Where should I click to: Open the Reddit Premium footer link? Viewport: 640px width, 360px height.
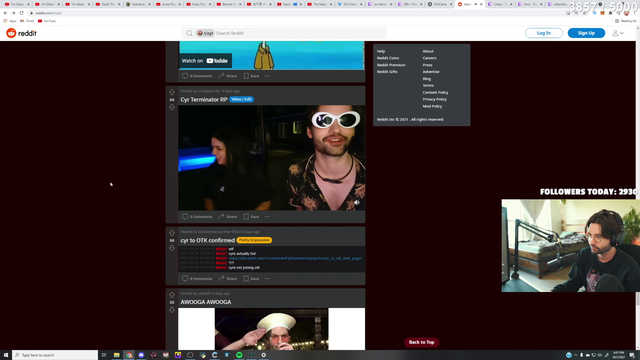click(391, 65)
